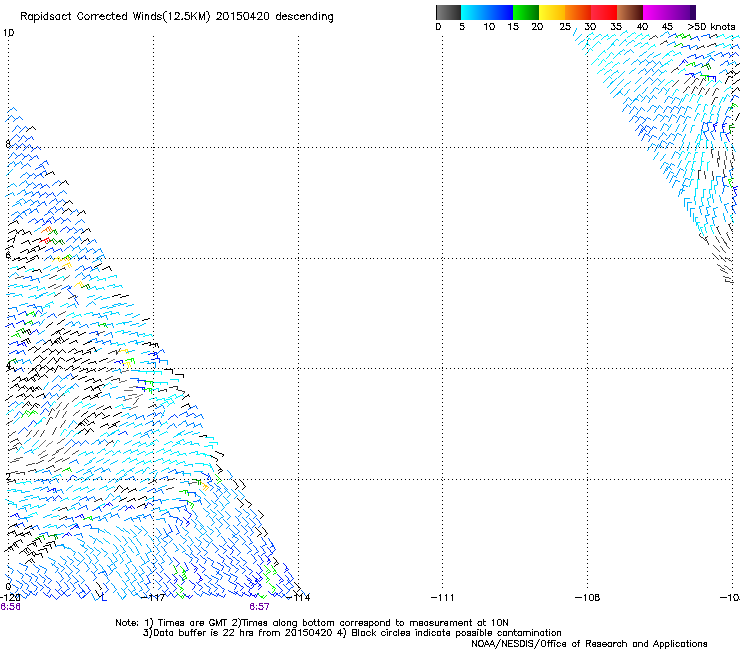740x650 pixels.
Task: Click the longitude label '-117'
Action: (154, 598)
